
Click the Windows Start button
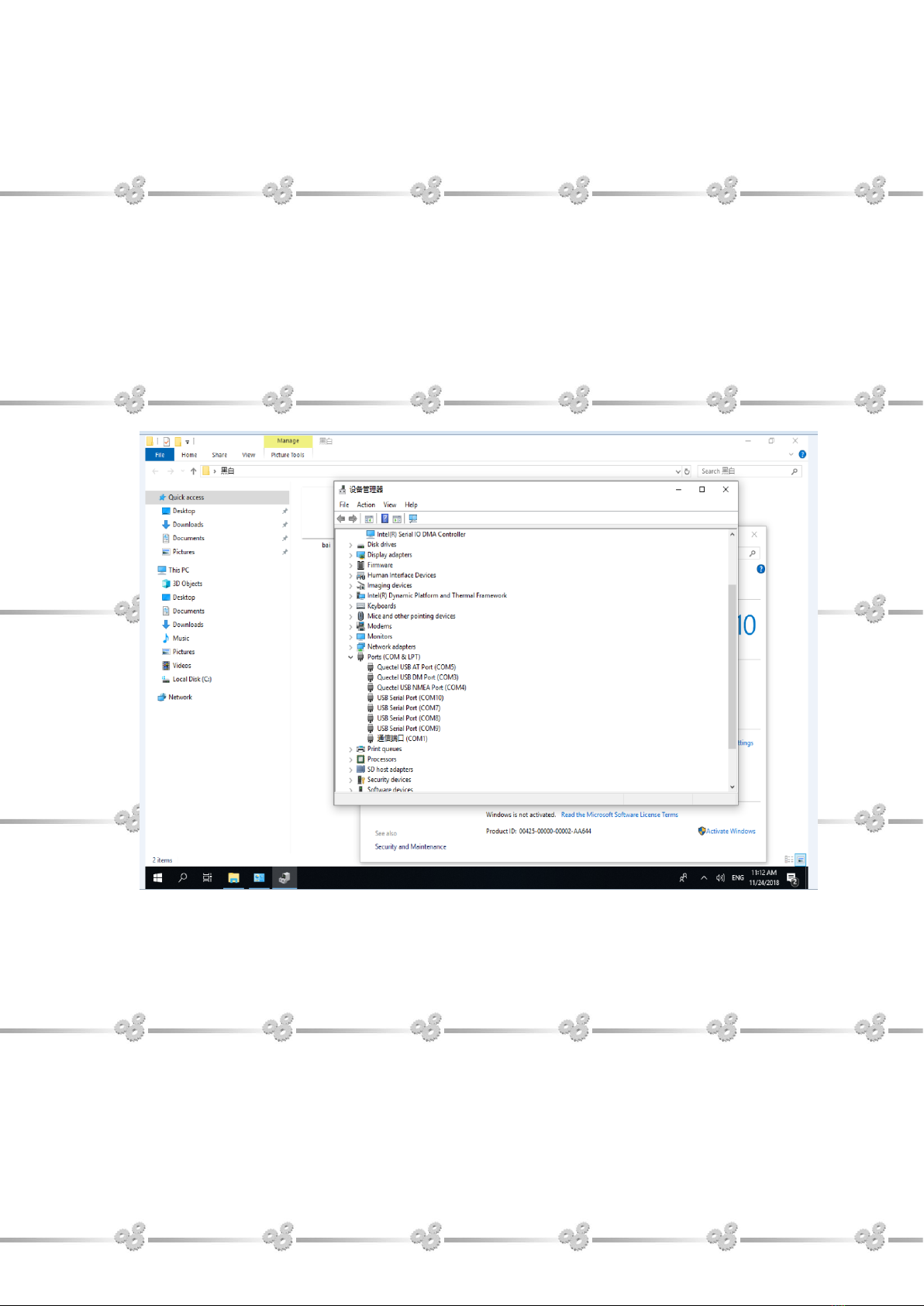157,877
